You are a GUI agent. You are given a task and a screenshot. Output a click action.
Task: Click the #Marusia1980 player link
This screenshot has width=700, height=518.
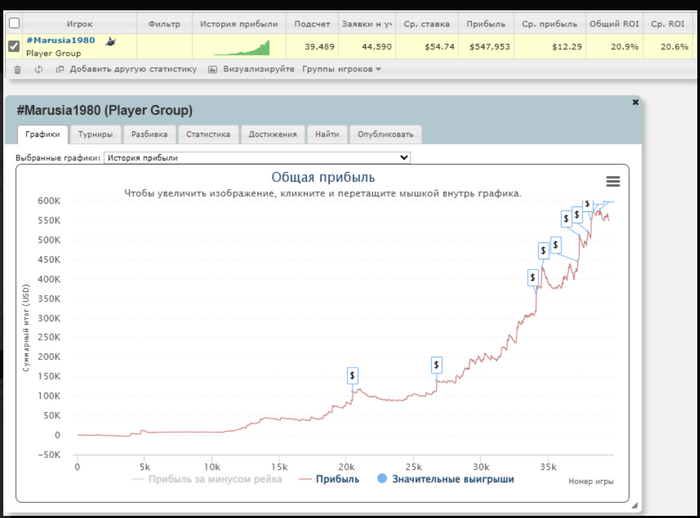click(x=61, y=40)
